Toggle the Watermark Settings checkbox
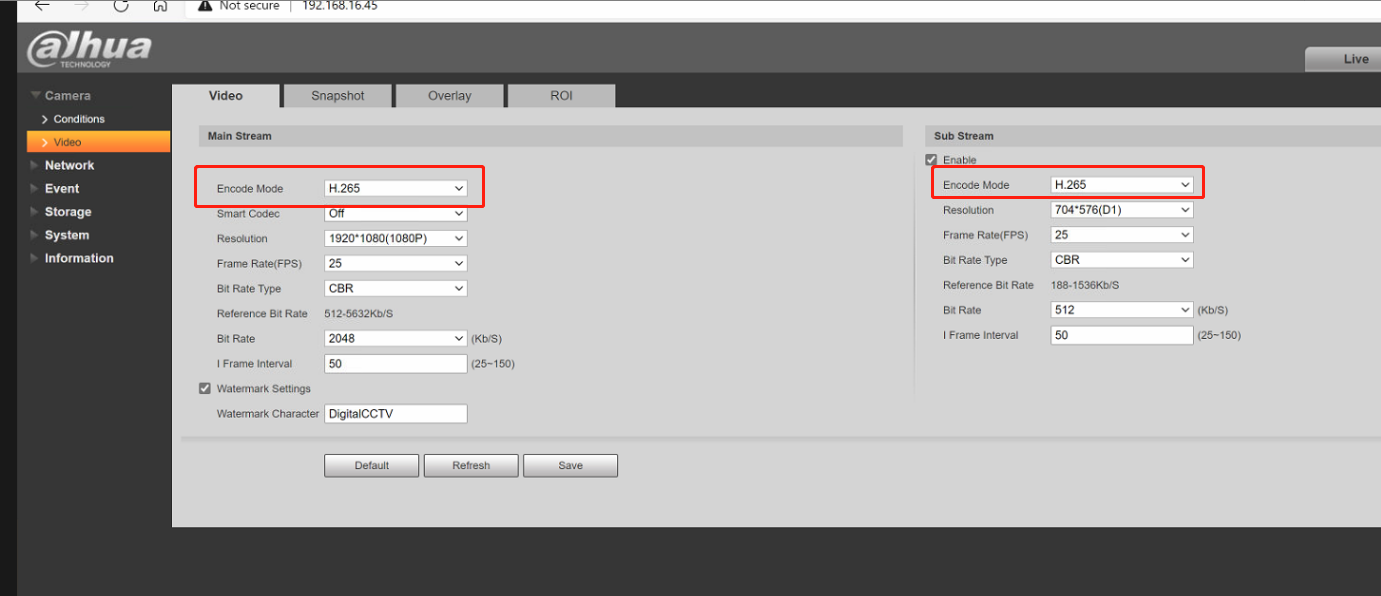This screenshot has width=1381, height=596. pyautogui.click(x=205, y=388)
